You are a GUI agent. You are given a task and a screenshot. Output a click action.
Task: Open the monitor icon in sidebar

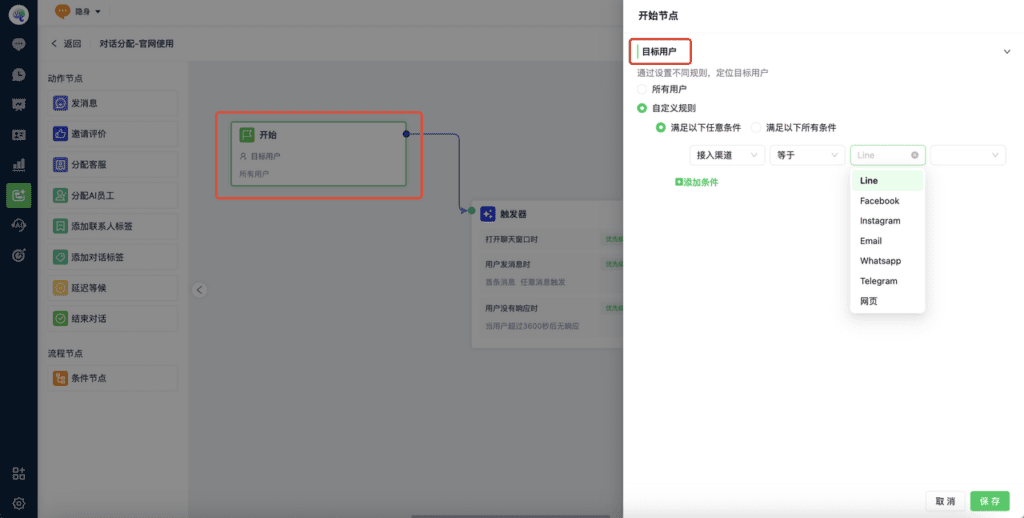[x=18, y=105]
